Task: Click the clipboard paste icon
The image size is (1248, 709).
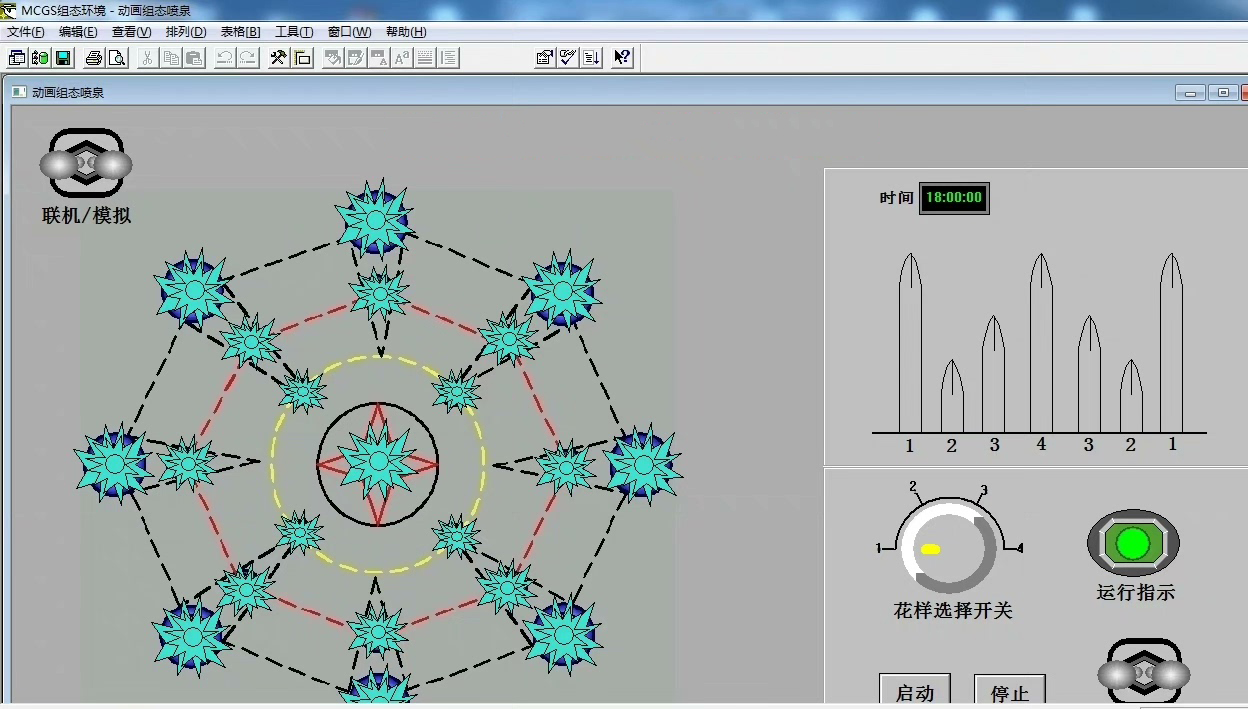Action: point(194,57)
